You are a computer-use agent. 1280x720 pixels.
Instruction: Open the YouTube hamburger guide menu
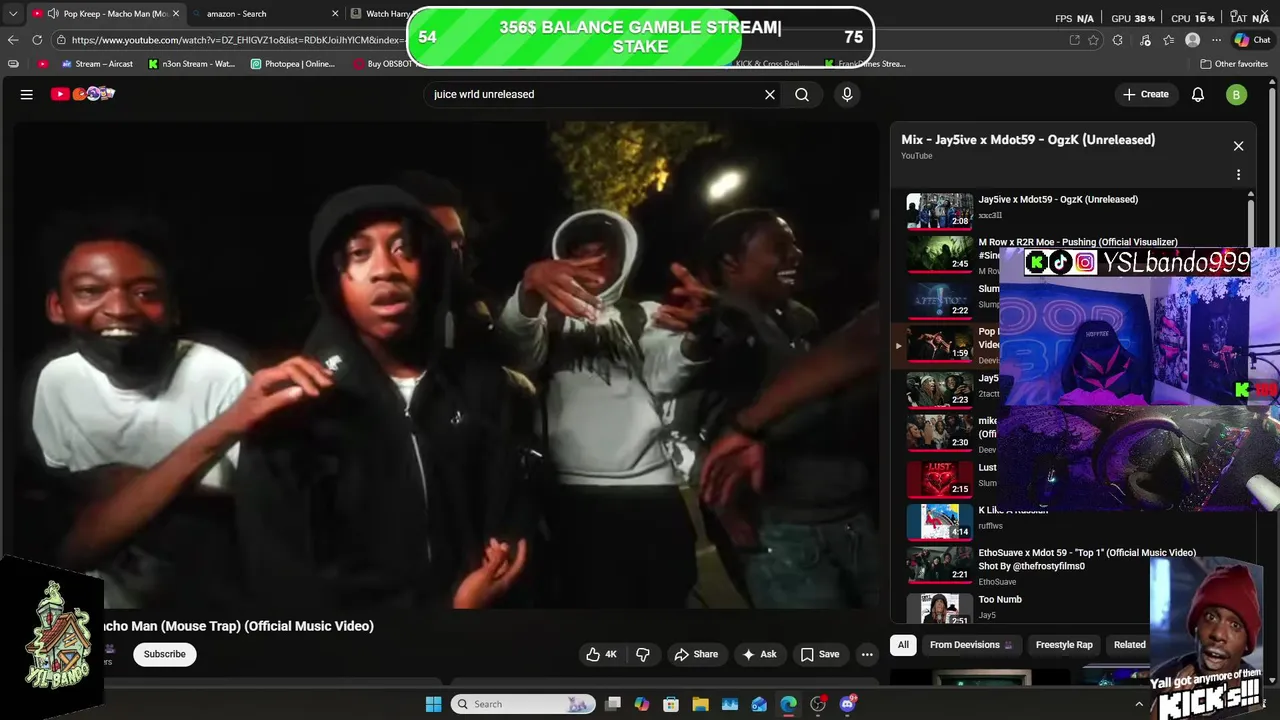tap(27, 94)
